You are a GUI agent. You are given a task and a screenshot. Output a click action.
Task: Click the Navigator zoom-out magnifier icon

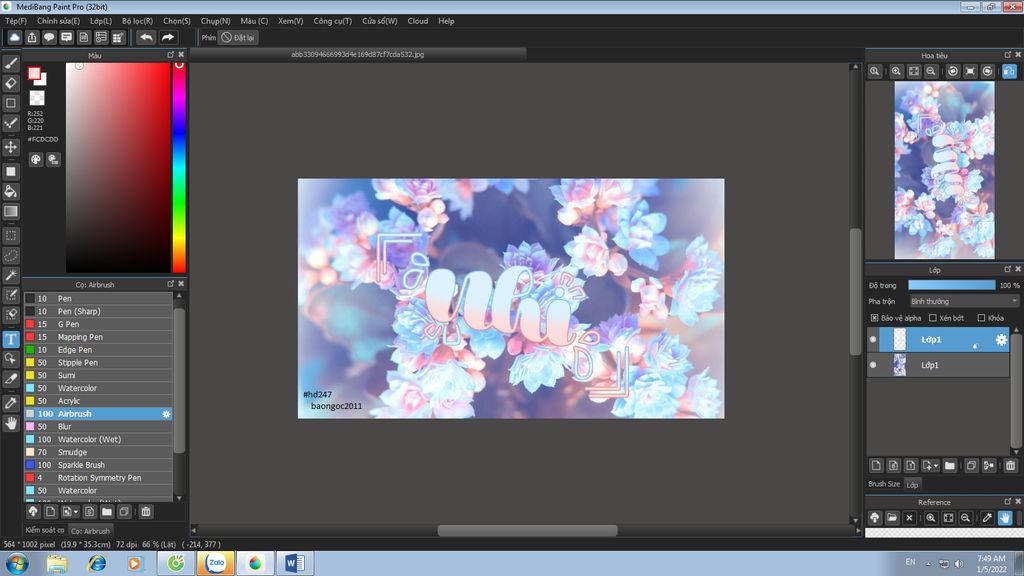931,71
